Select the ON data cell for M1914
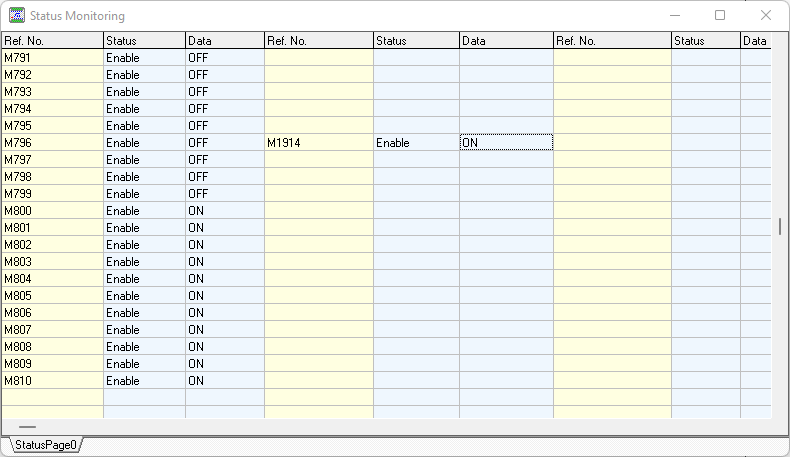Image resolution: width=790 pixels, height=457 pixels. [505, 143]
